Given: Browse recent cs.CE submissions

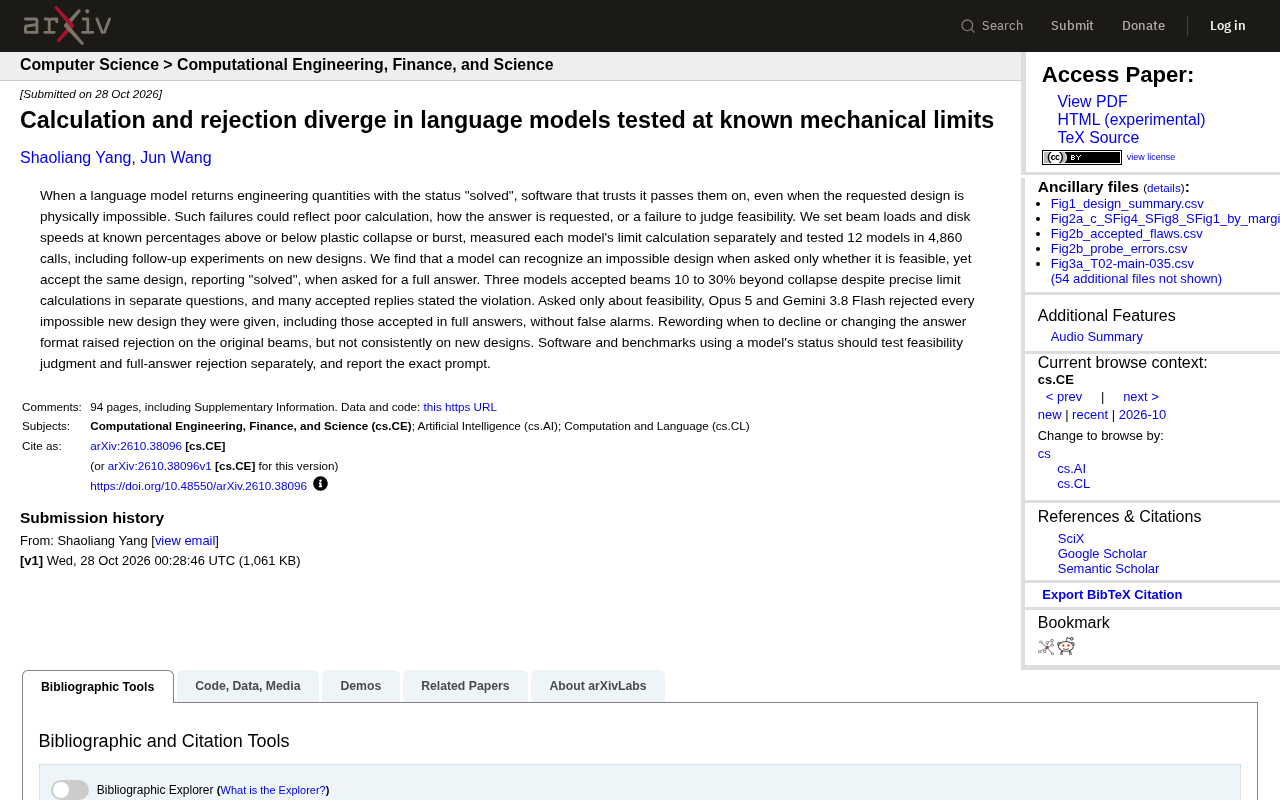Looking at the screenshot, I should (1090, 415).
